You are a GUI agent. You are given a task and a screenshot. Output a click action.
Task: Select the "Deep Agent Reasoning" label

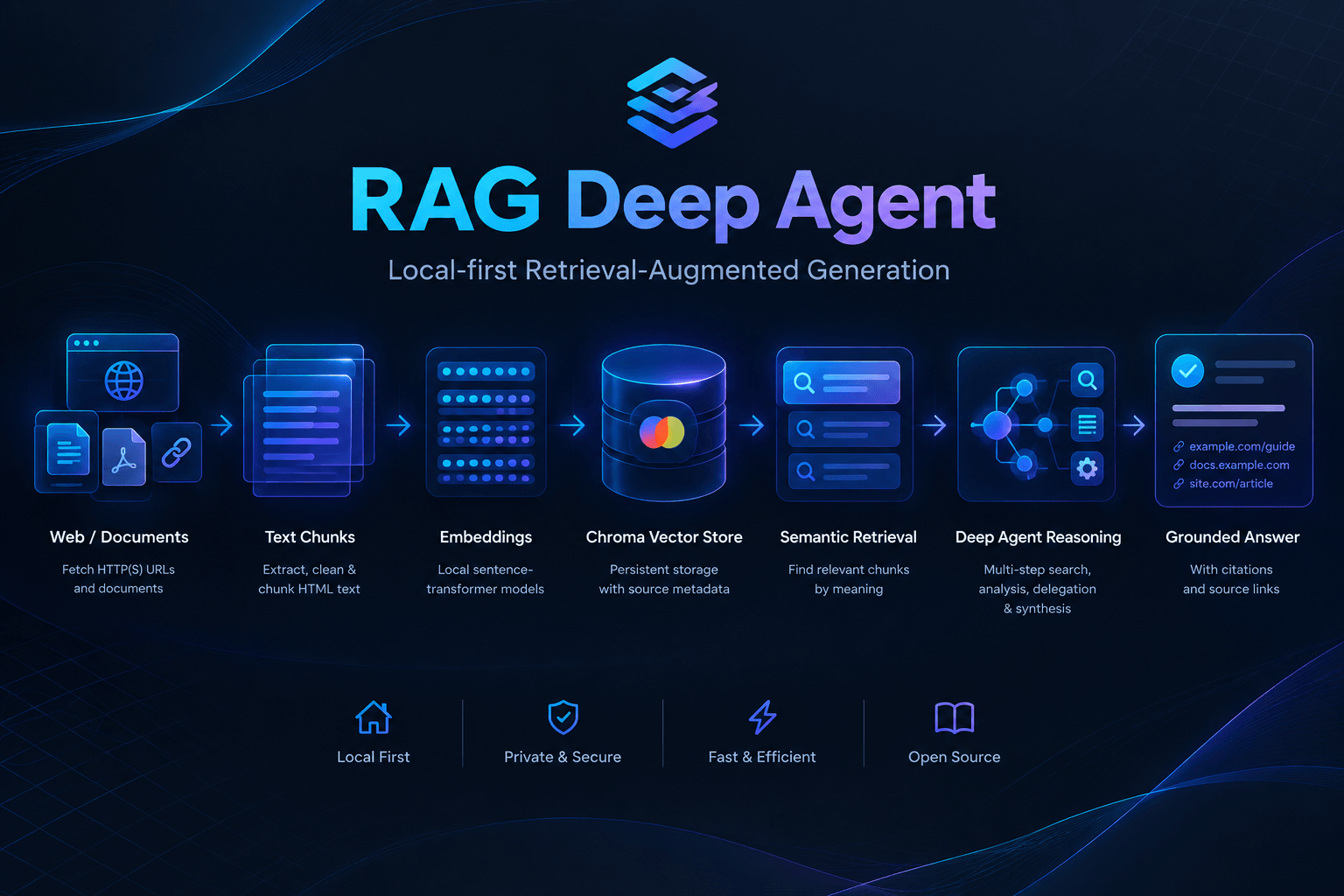click(1039, 537)
